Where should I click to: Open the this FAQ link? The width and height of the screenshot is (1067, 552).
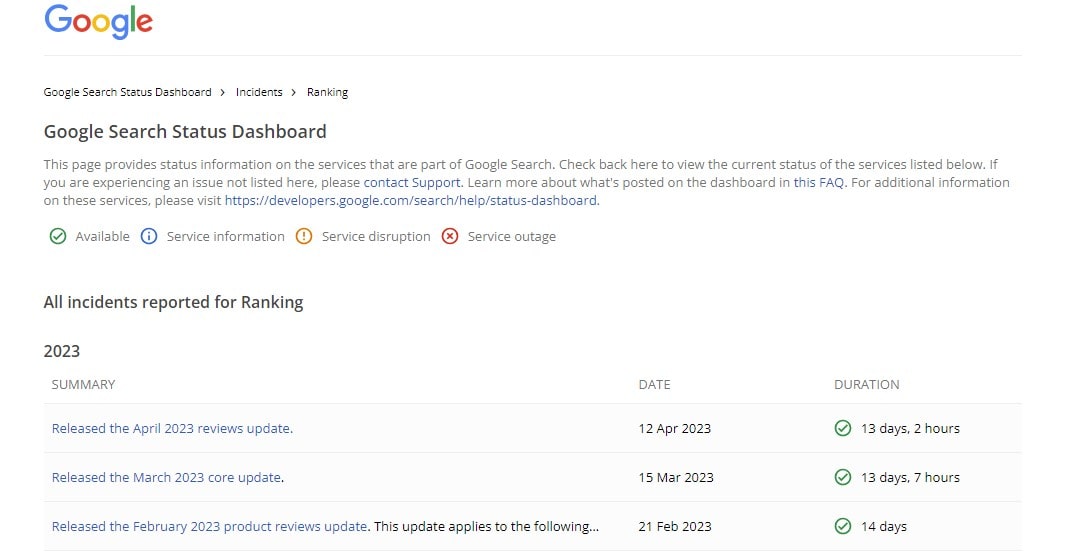coord(819,182)
